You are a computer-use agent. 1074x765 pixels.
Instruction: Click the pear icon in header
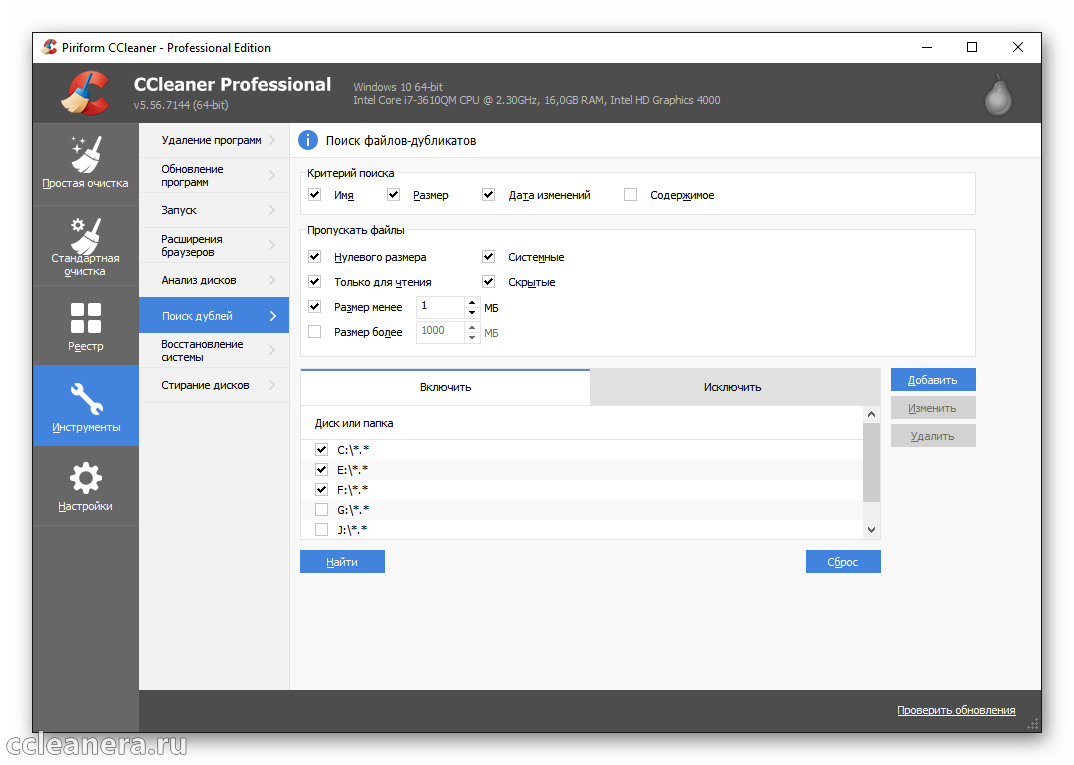[998, 93]
